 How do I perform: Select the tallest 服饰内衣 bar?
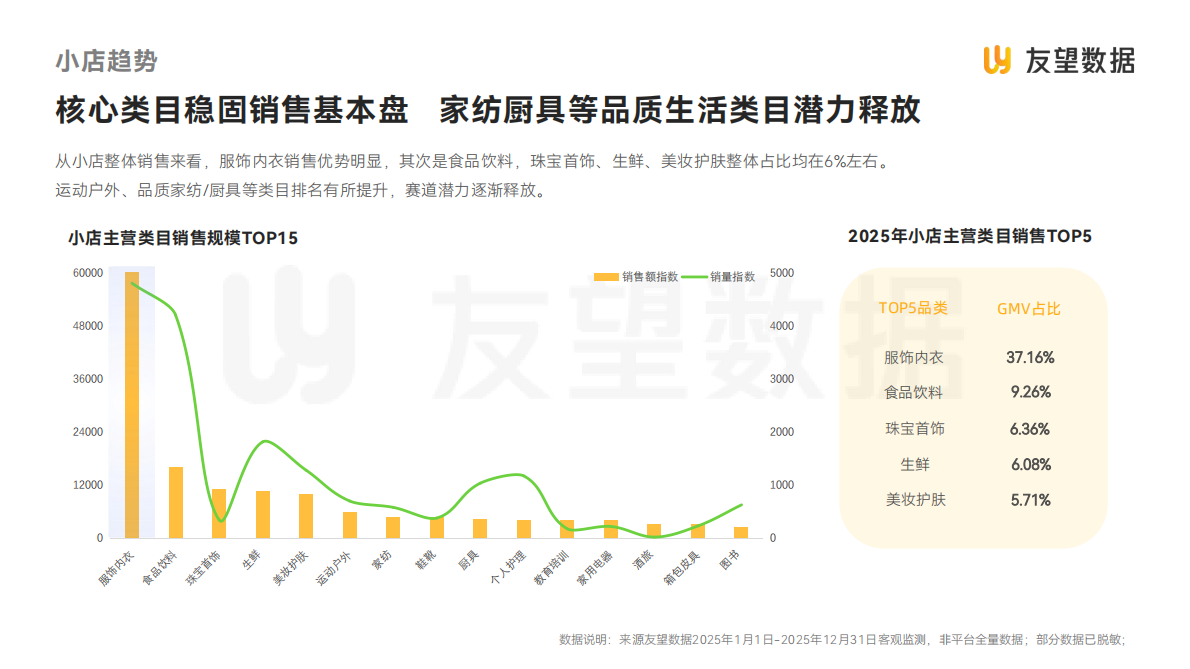[x=131, y=400]
